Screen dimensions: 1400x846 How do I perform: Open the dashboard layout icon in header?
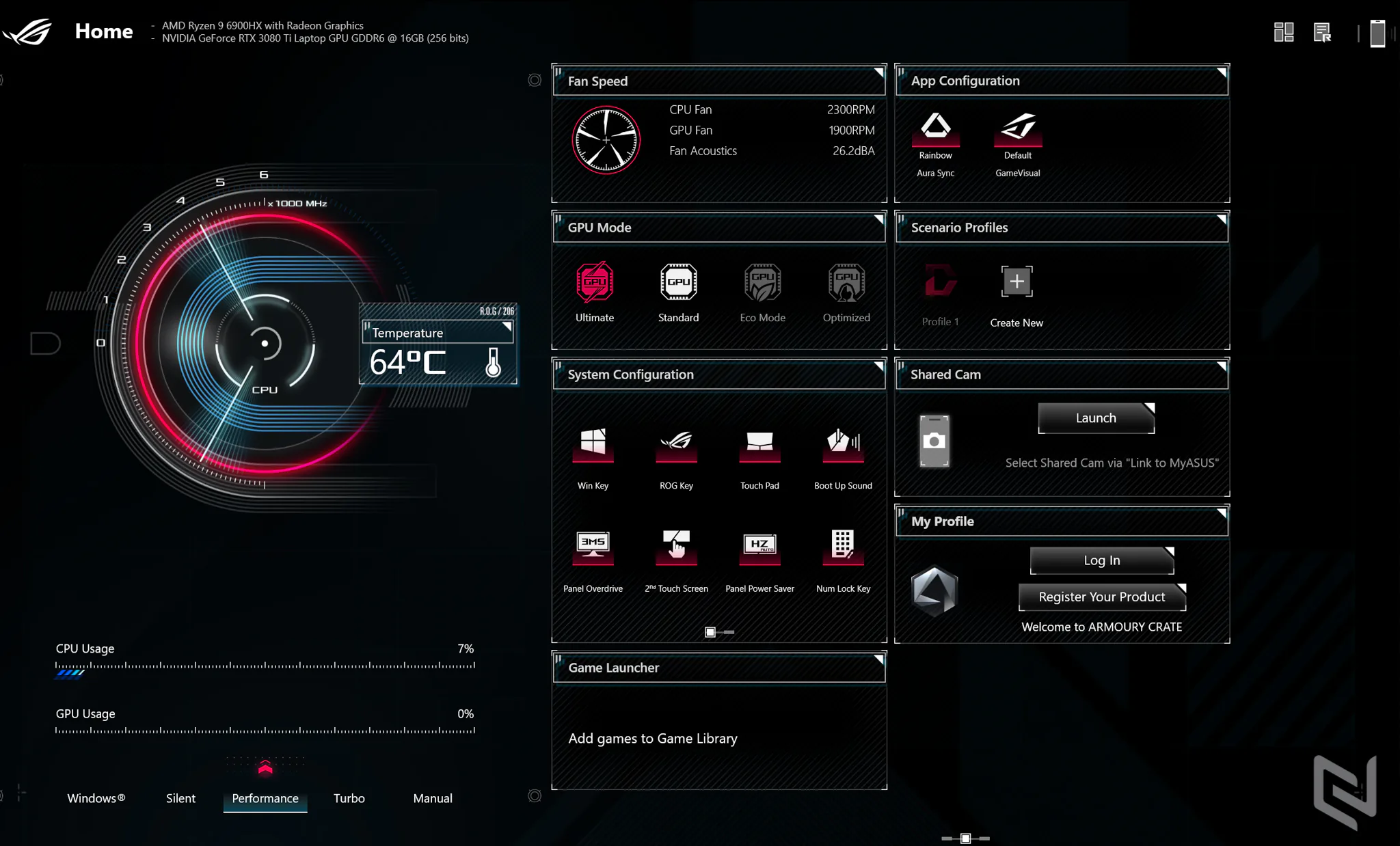click(1284, 32)
